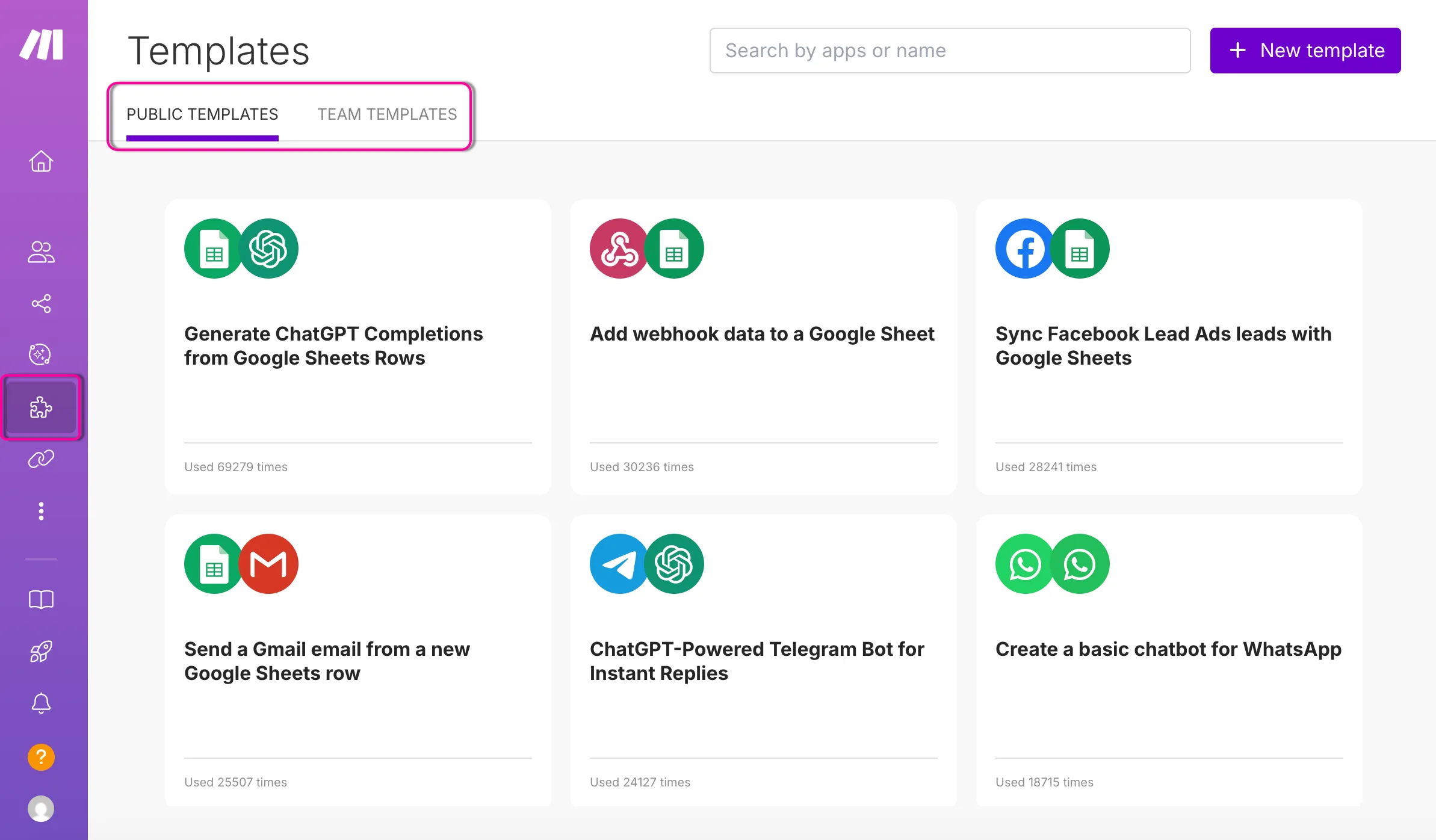The height and width of the screenshot is (840, 1436).
Task: Click the Facebook icon on Lead Ads card
Action: (x=1025, y=249)
